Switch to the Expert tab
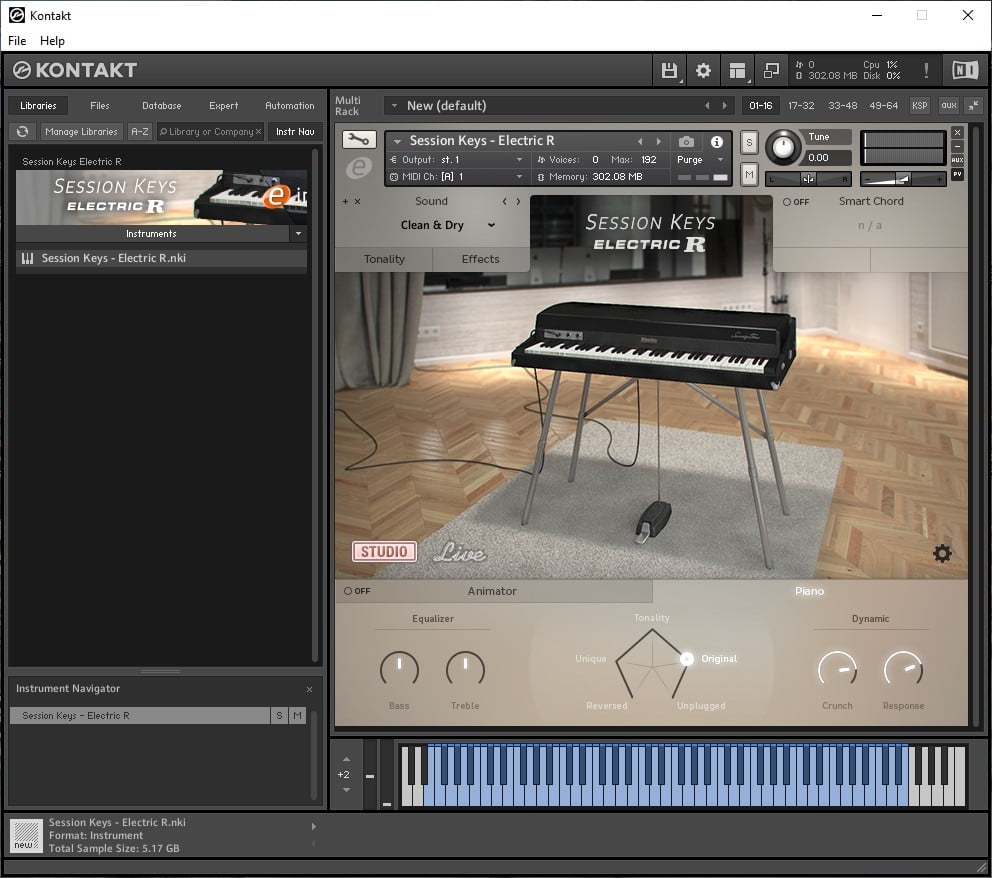Screen dimensions: 992x878 click(x=223, y=106)
